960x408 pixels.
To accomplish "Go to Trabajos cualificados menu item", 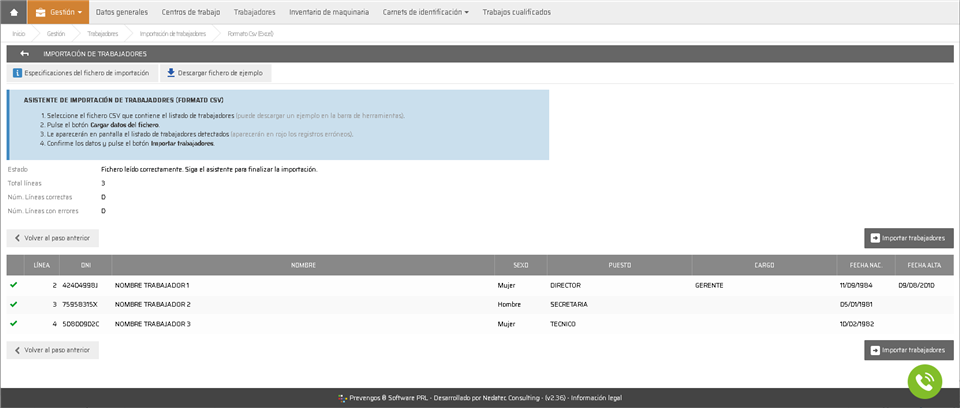I will (516, 12).
